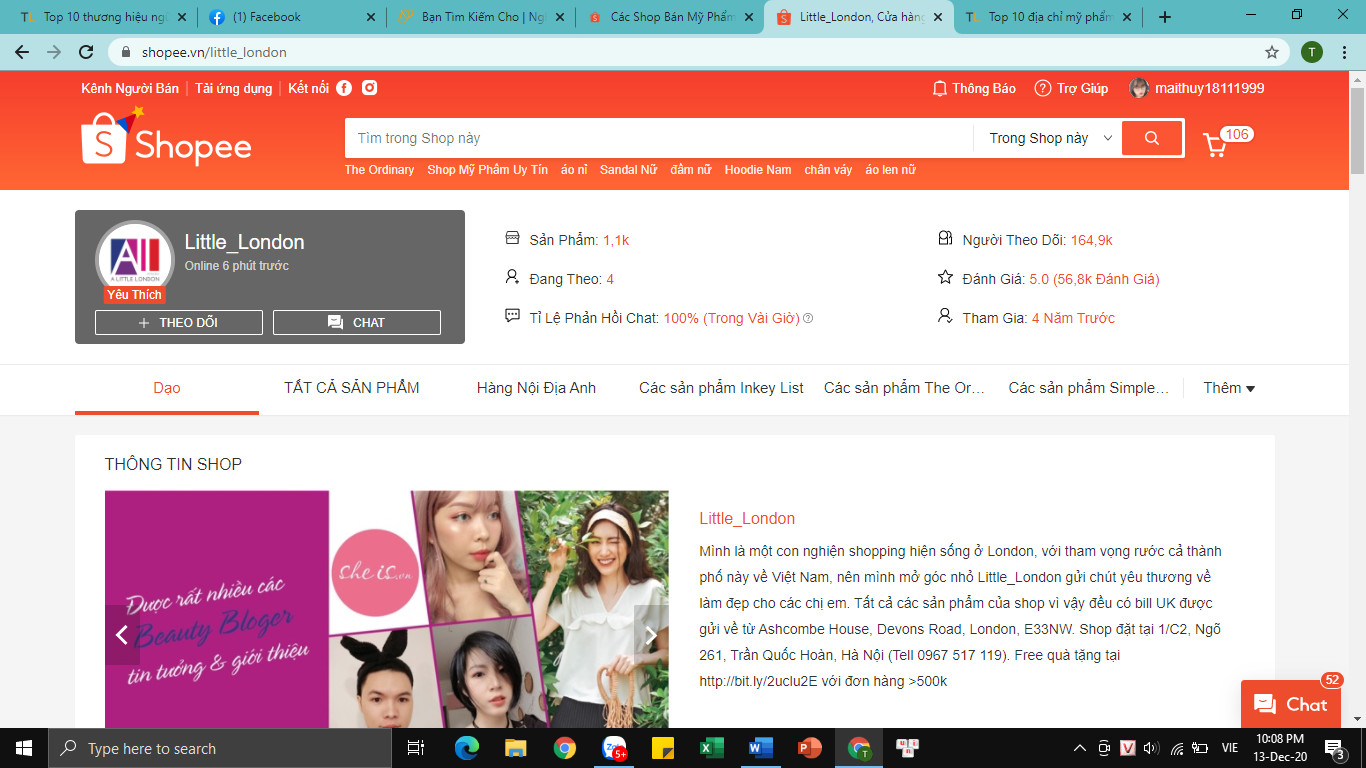Open Zalo from the taskbar
This screenshot has width=1366, height=768.
[614, 748]
